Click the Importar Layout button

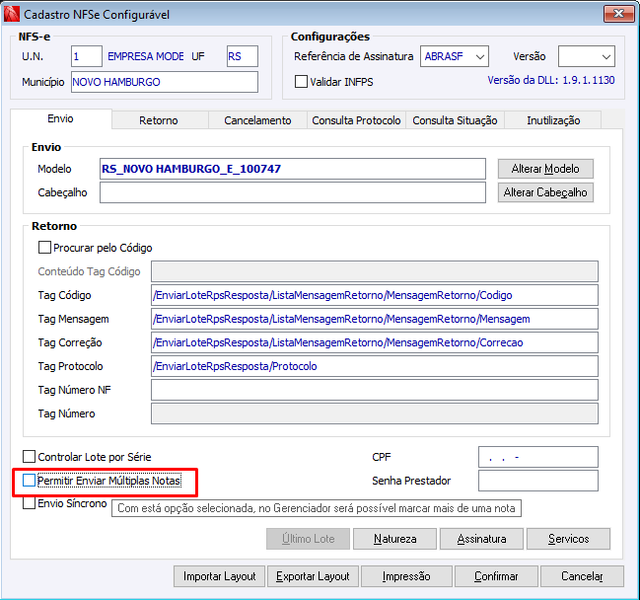[x=219, y=576]
